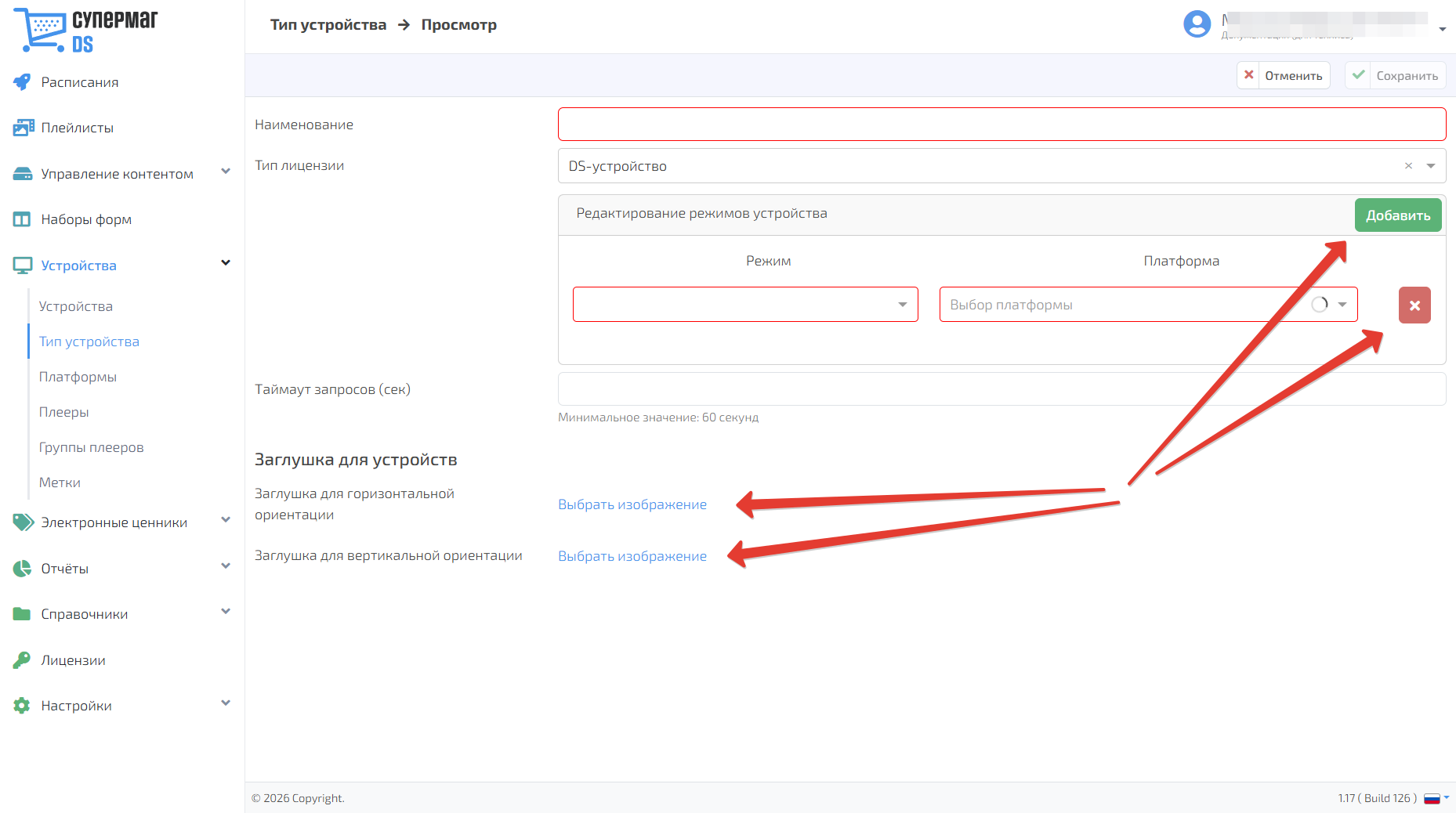
Task: Click the green Добавить button
Action: [1398, 215]
